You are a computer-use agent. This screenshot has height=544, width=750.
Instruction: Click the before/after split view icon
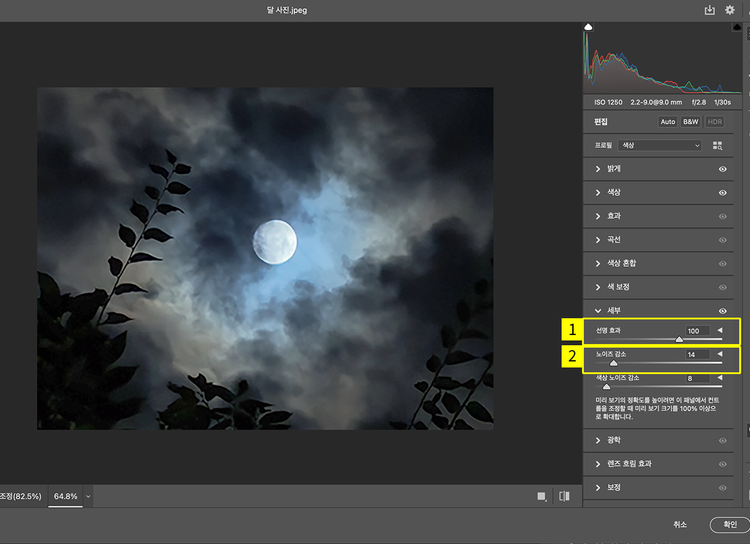click(565, 496)
